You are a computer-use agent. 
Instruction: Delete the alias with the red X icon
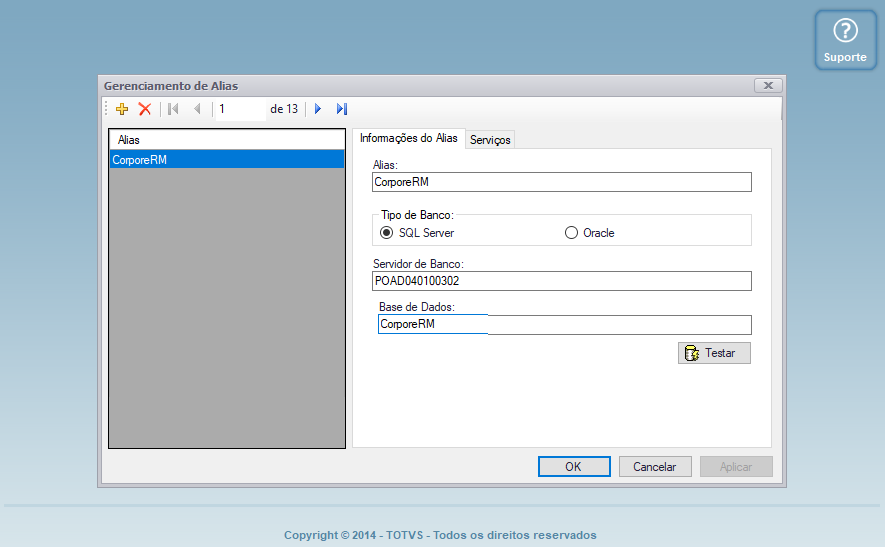click(x=145, y=109)
